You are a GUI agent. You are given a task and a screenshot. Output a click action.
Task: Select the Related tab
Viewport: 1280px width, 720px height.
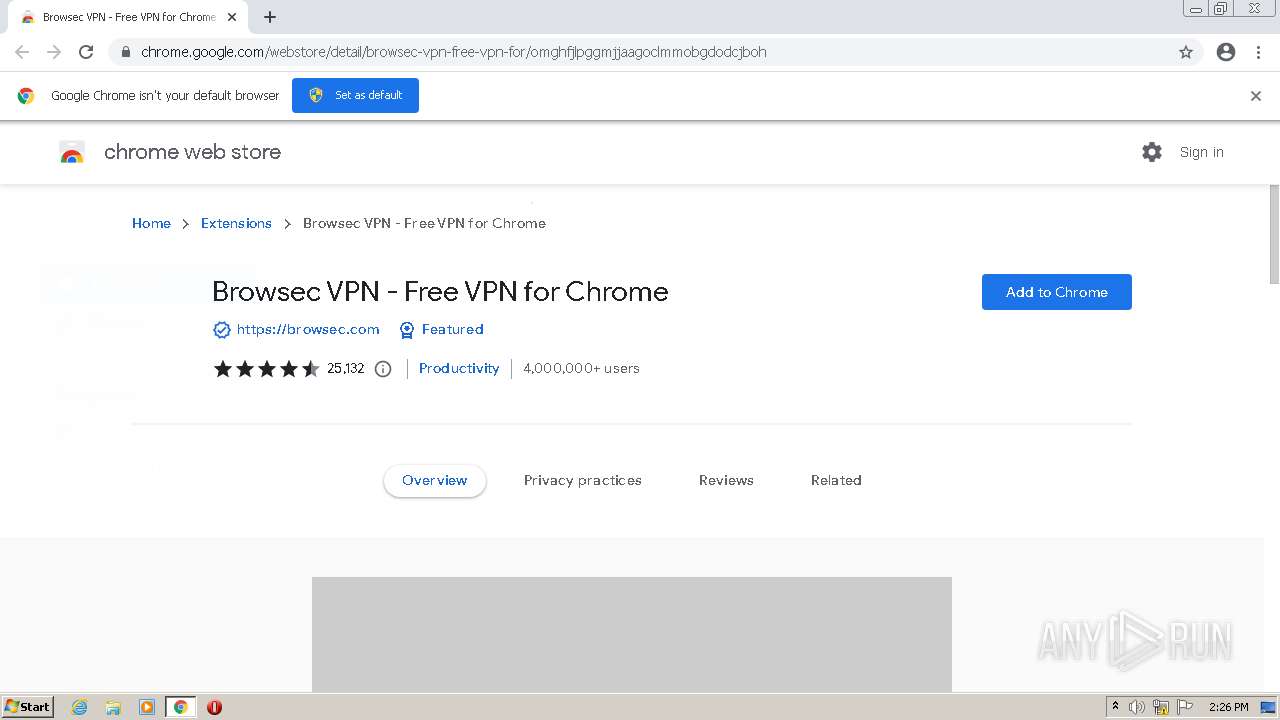pos(836,481)
